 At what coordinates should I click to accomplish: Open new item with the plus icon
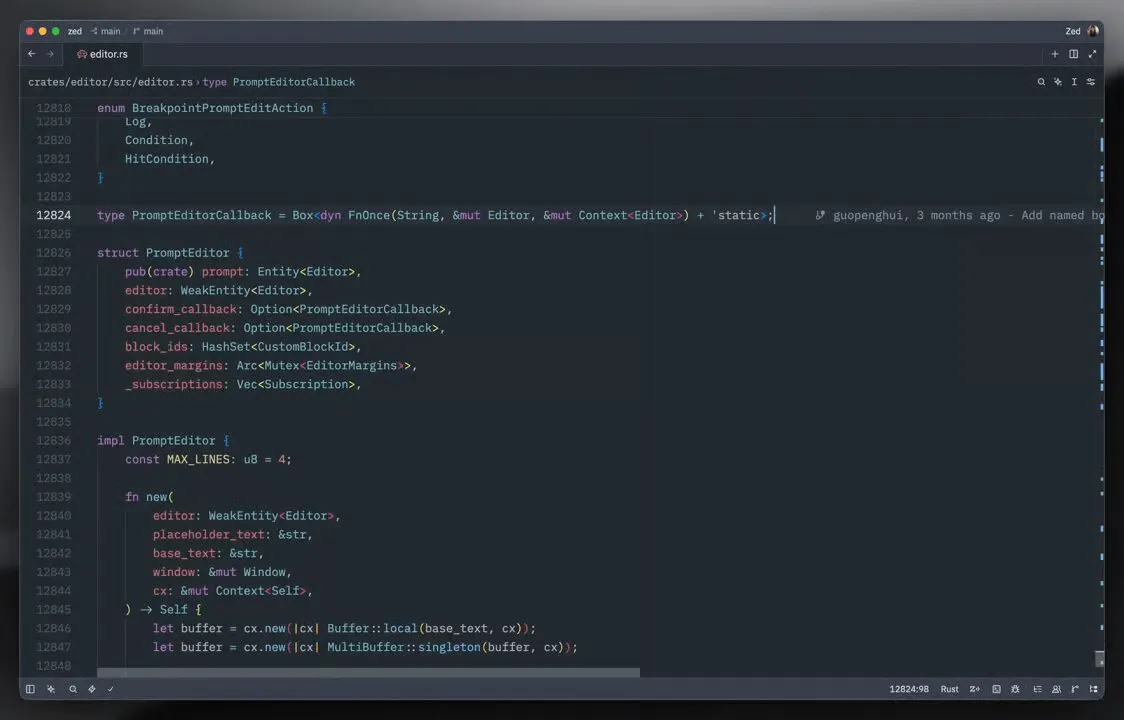tap(1054, 54)
